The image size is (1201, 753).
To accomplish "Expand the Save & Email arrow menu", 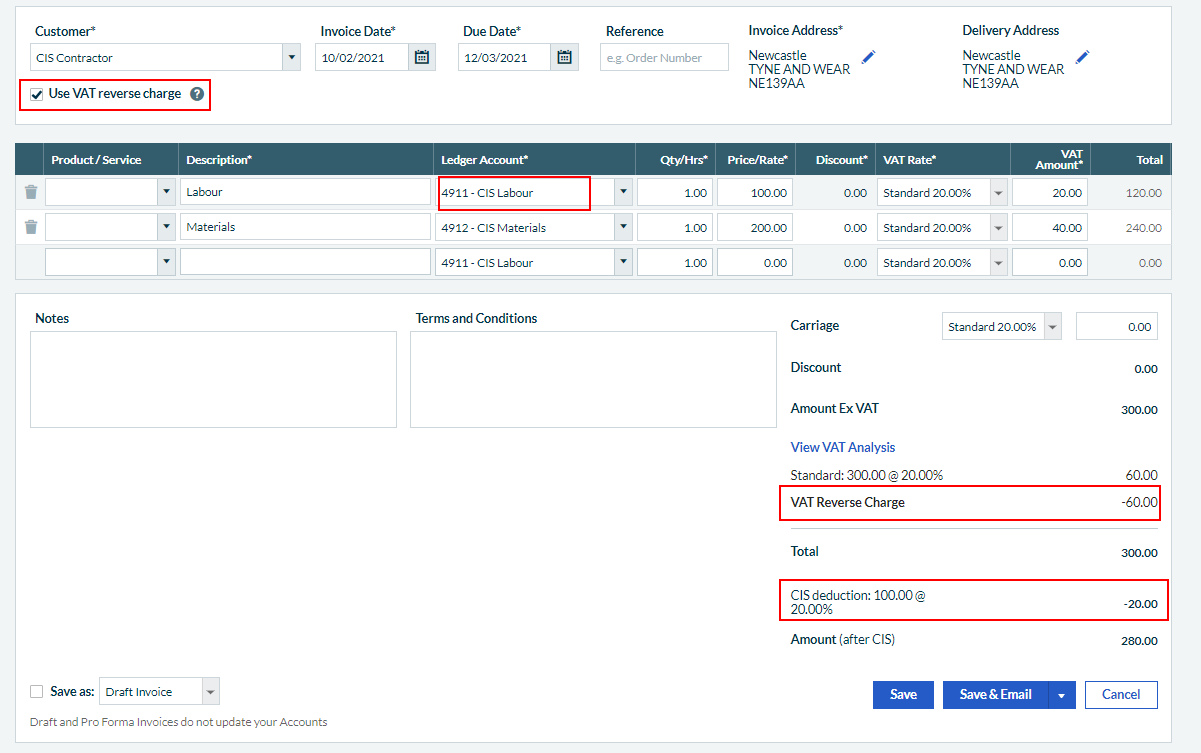I will pyautogui.click(x=1061, y=695).
